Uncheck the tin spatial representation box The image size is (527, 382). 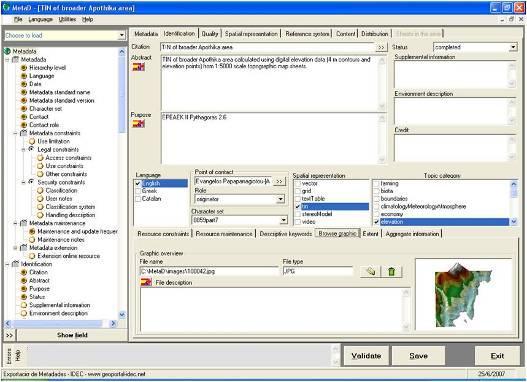[x=298, y=207]
